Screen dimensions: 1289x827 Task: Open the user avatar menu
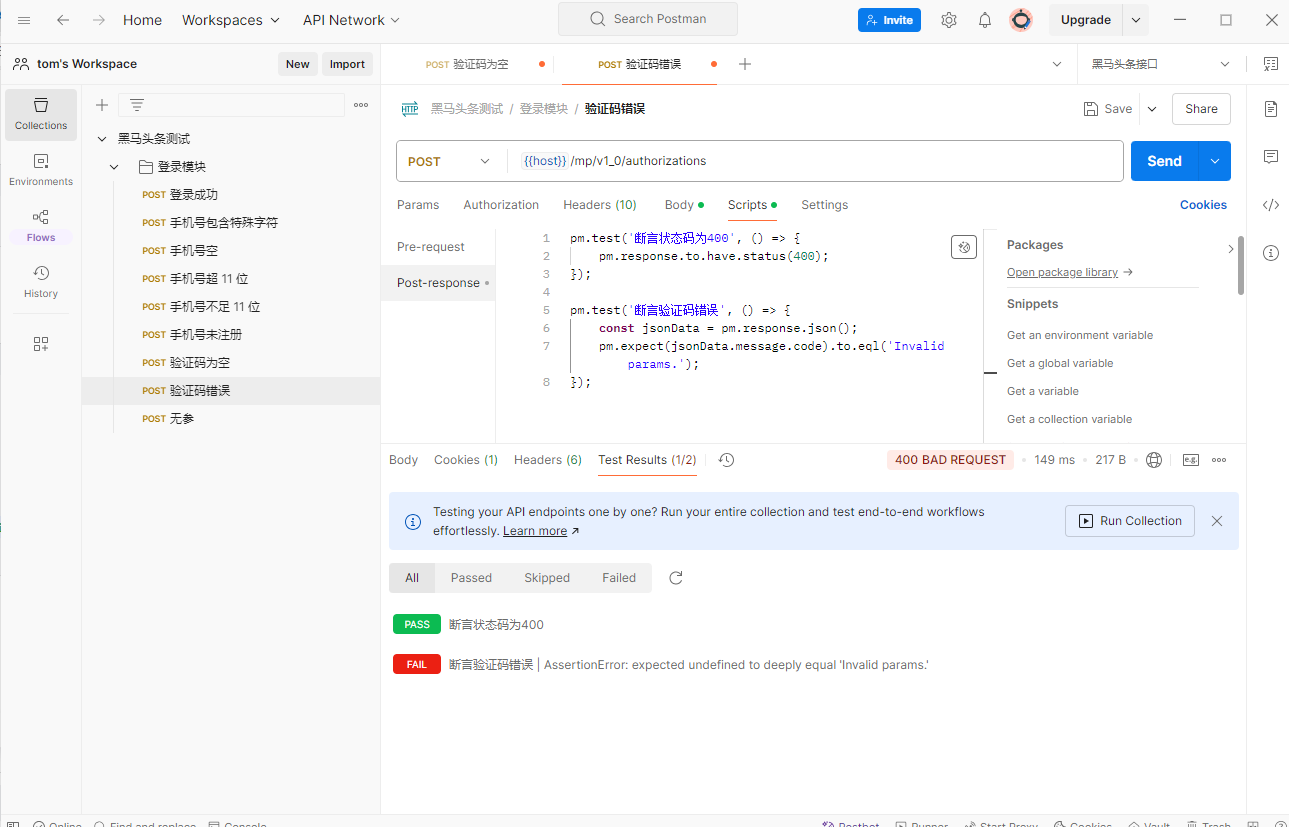point(1021,20)
